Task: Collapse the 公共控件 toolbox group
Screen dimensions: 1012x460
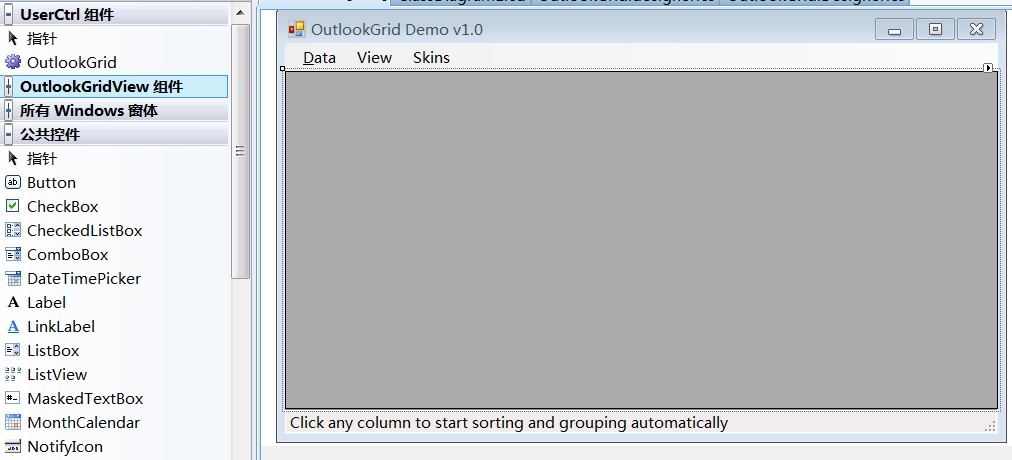Action: tap(8, 134)
